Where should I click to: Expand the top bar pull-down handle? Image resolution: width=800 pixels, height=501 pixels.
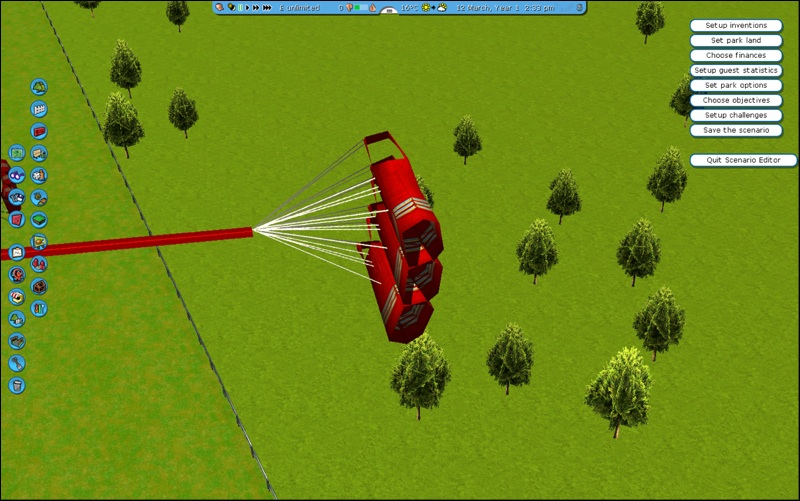tap(389, 10)
